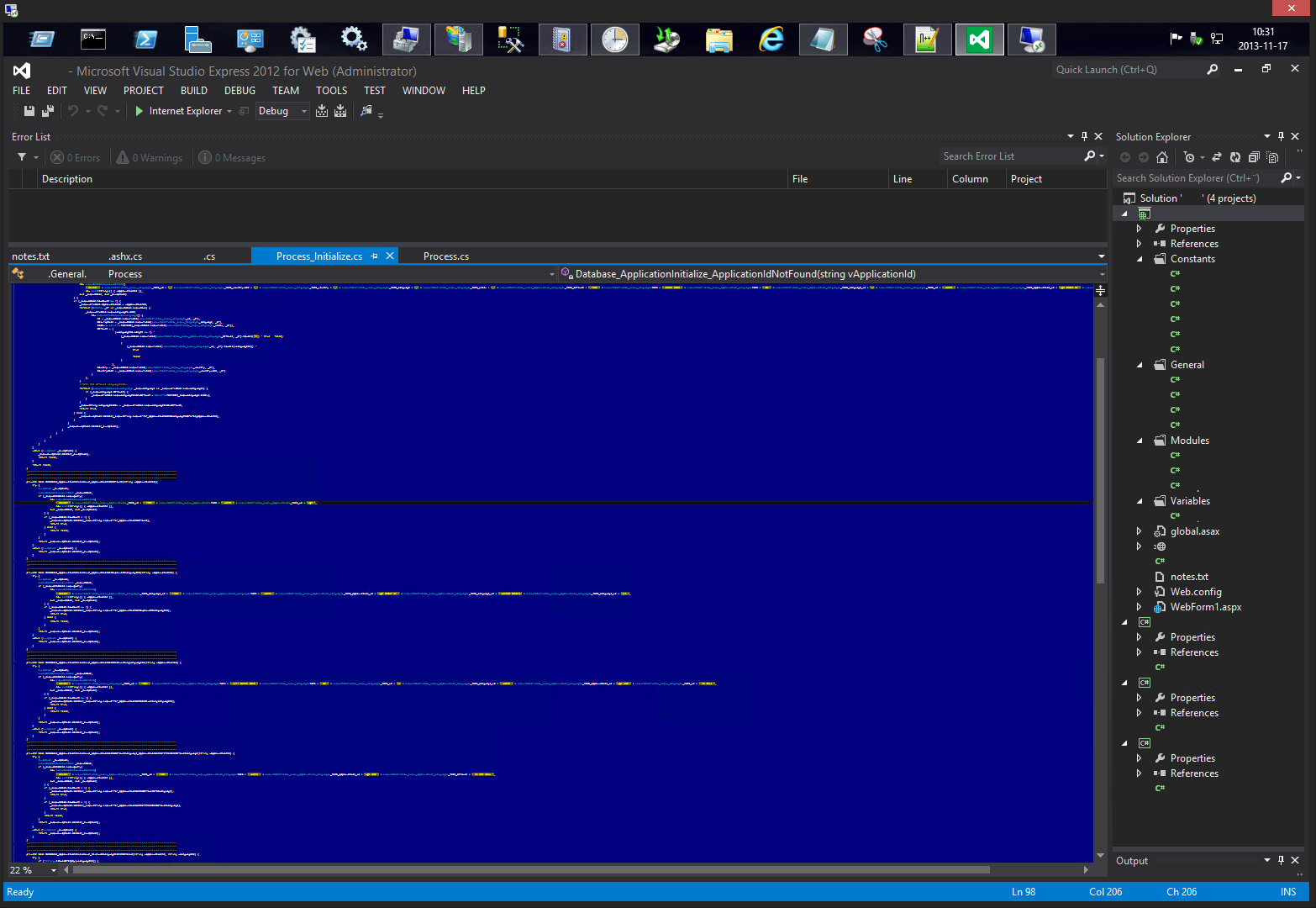Click the Internet Explorer start button label
Screen dimensions: 1316x908
[x=186, y=111]
